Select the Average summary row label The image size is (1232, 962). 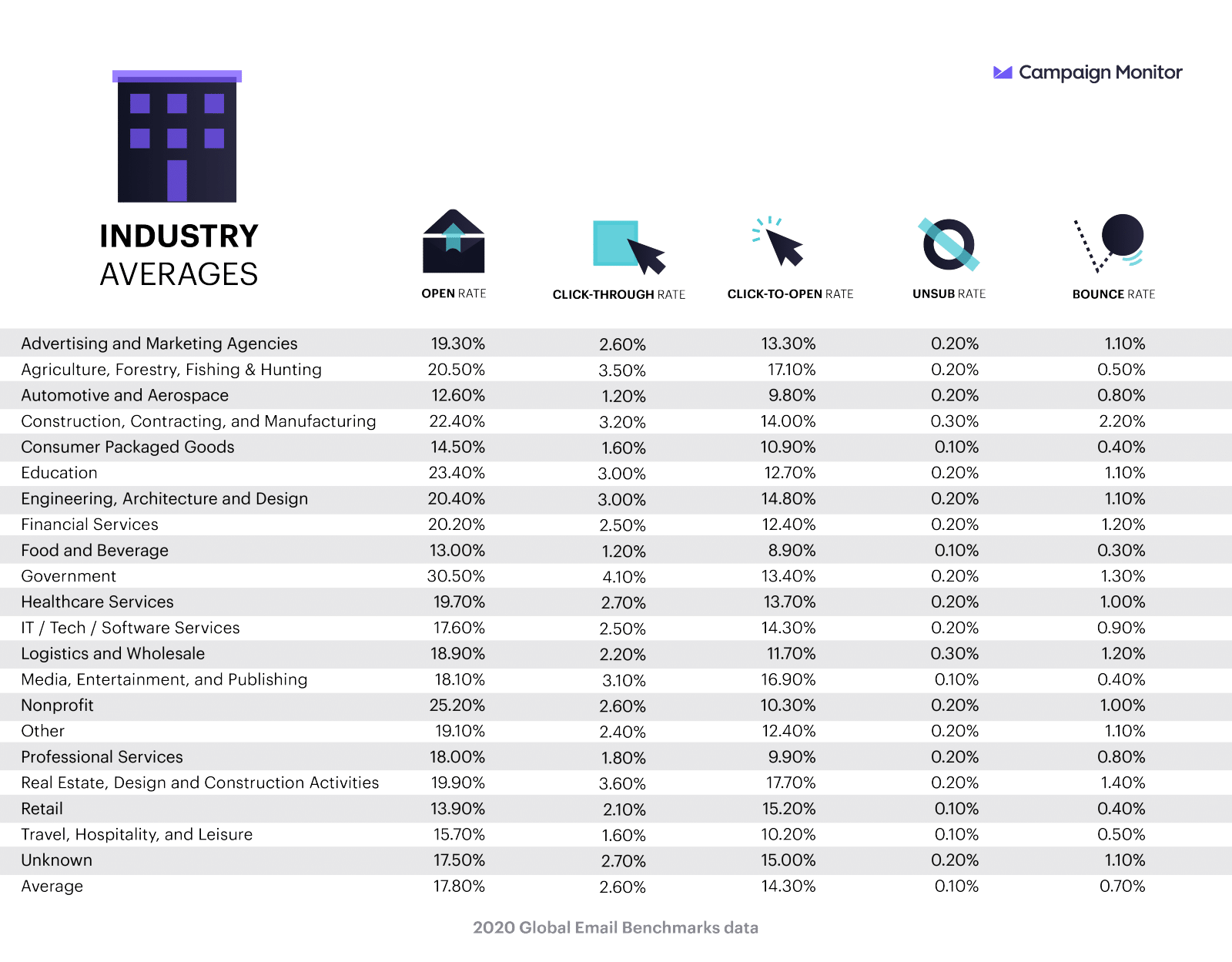pyautogui.click(x=52, y=887)
